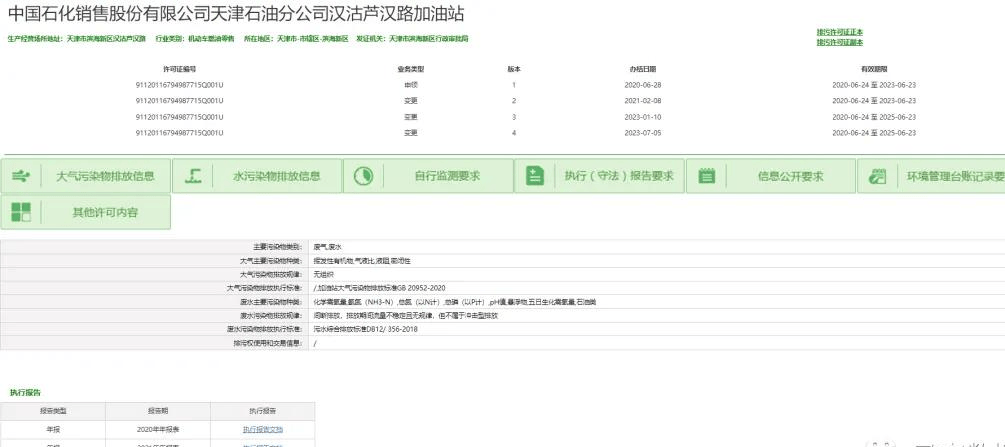Click the 版本 column header

[514, 69]
